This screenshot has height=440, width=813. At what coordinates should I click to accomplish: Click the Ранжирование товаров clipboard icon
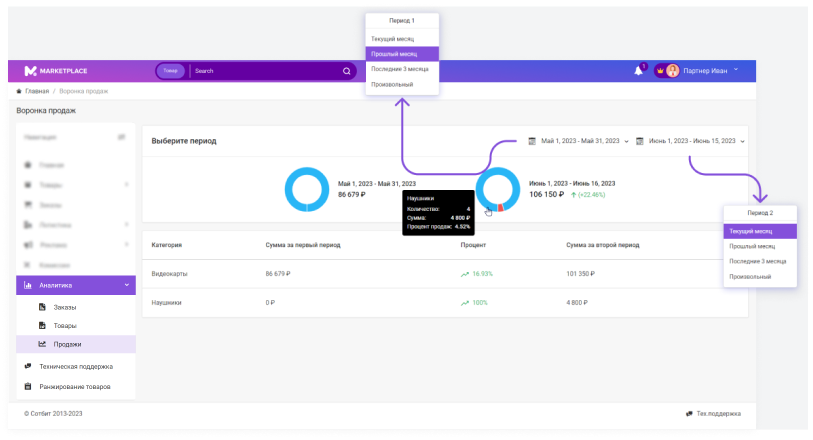tap(28, 386)
